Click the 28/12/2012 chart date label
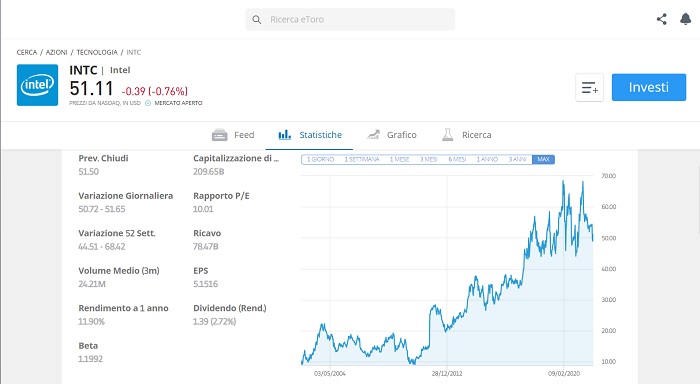 pyautogui.click(x=447, y=373)
